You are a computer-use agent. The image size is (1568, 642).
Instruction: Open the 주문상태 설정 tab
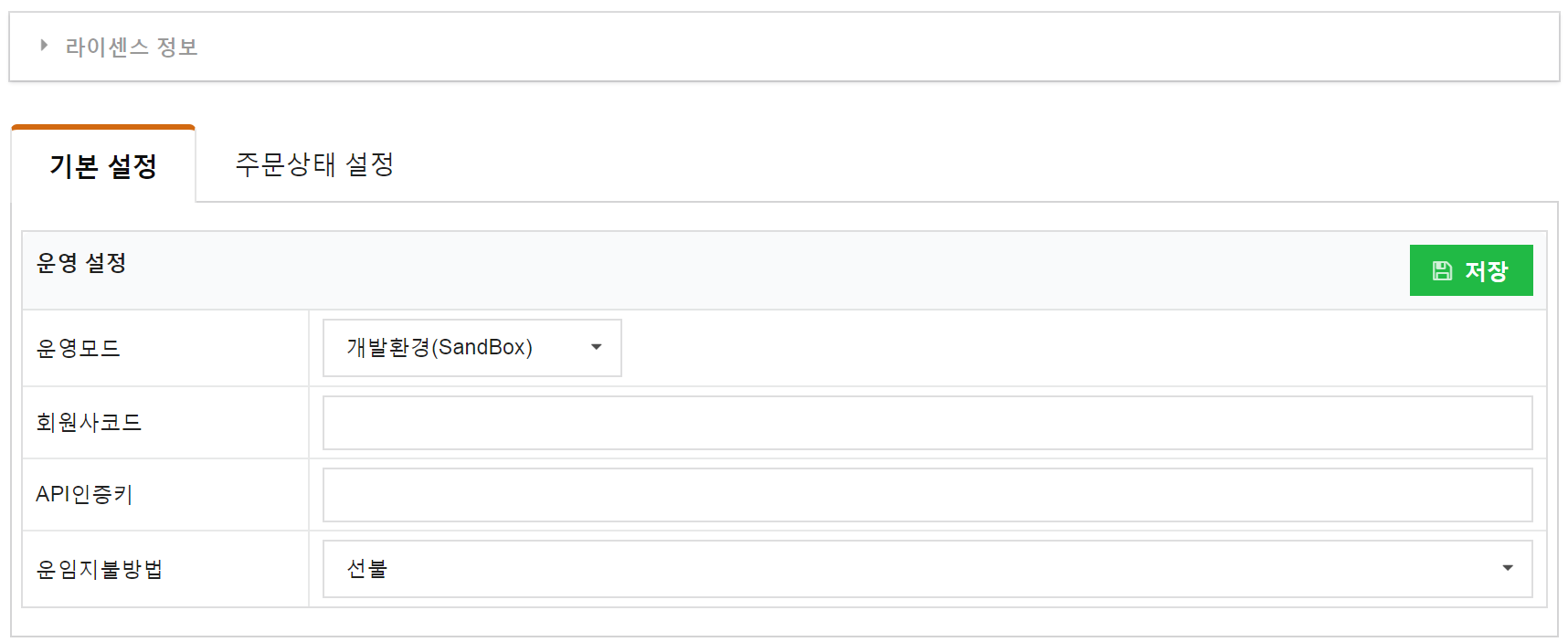314,164
